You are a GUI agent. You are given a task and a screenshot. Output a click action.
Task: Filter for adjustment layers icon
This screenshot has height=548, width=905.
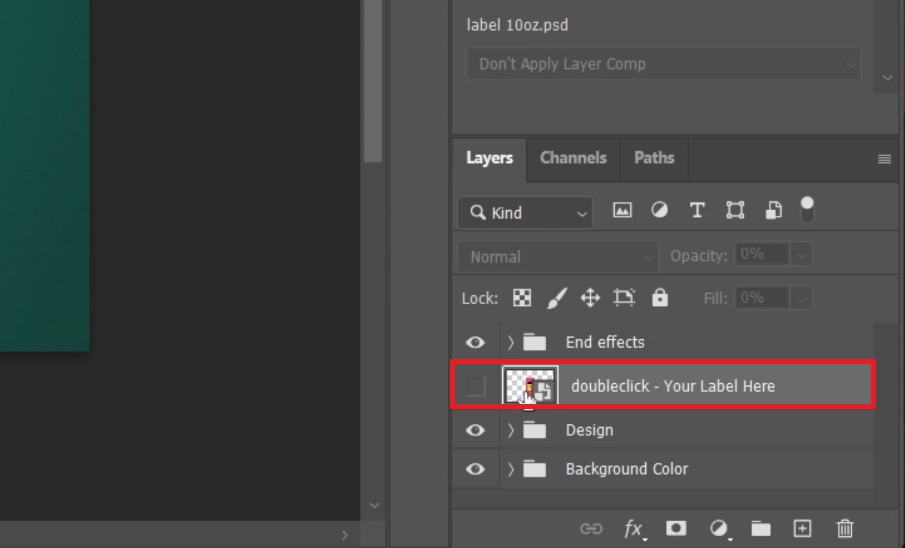(x=659, y=210)
